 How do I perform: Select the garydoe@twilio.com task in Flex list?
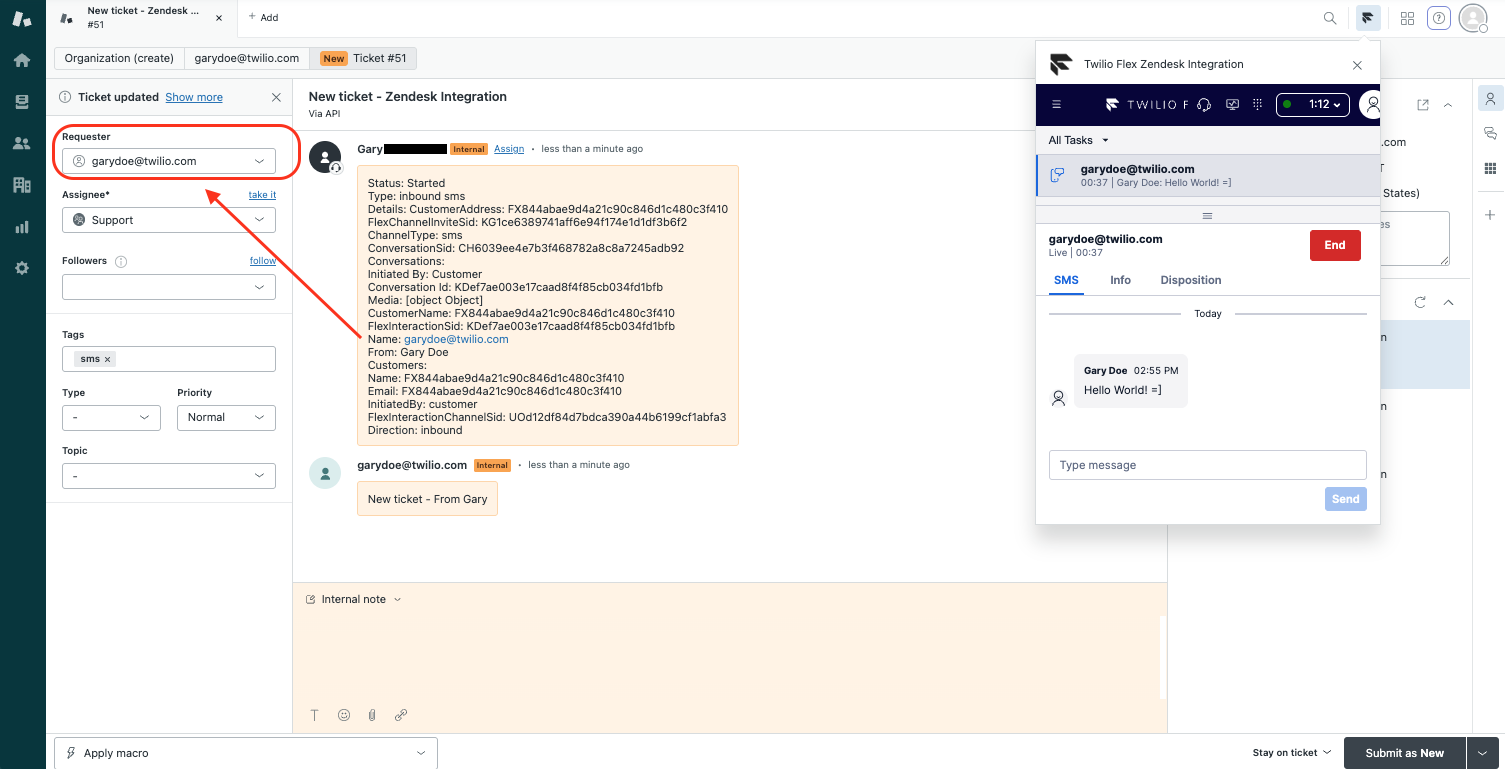point(1207,175)
